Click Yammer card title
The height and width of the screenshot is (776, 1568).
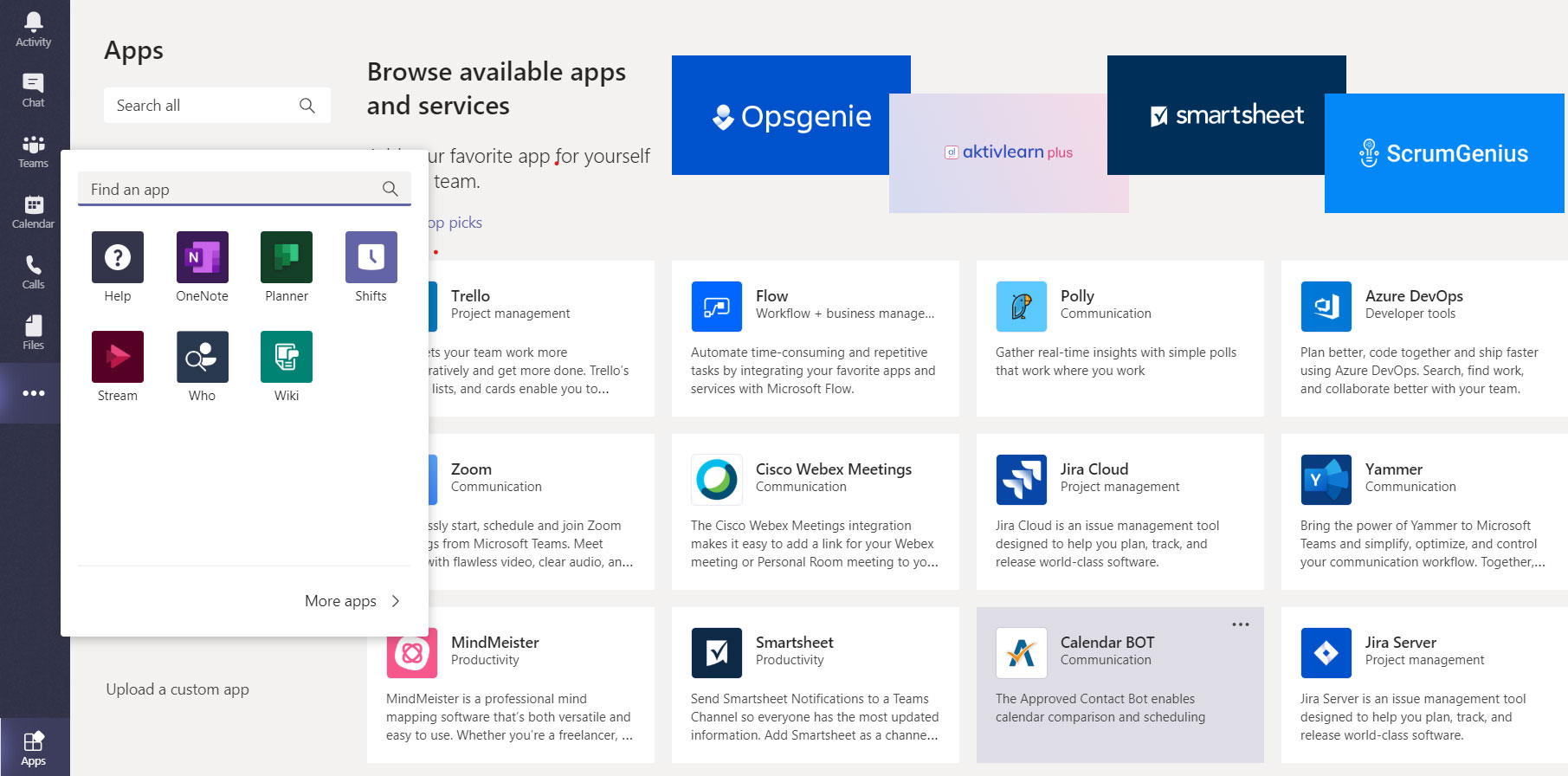1394,469
